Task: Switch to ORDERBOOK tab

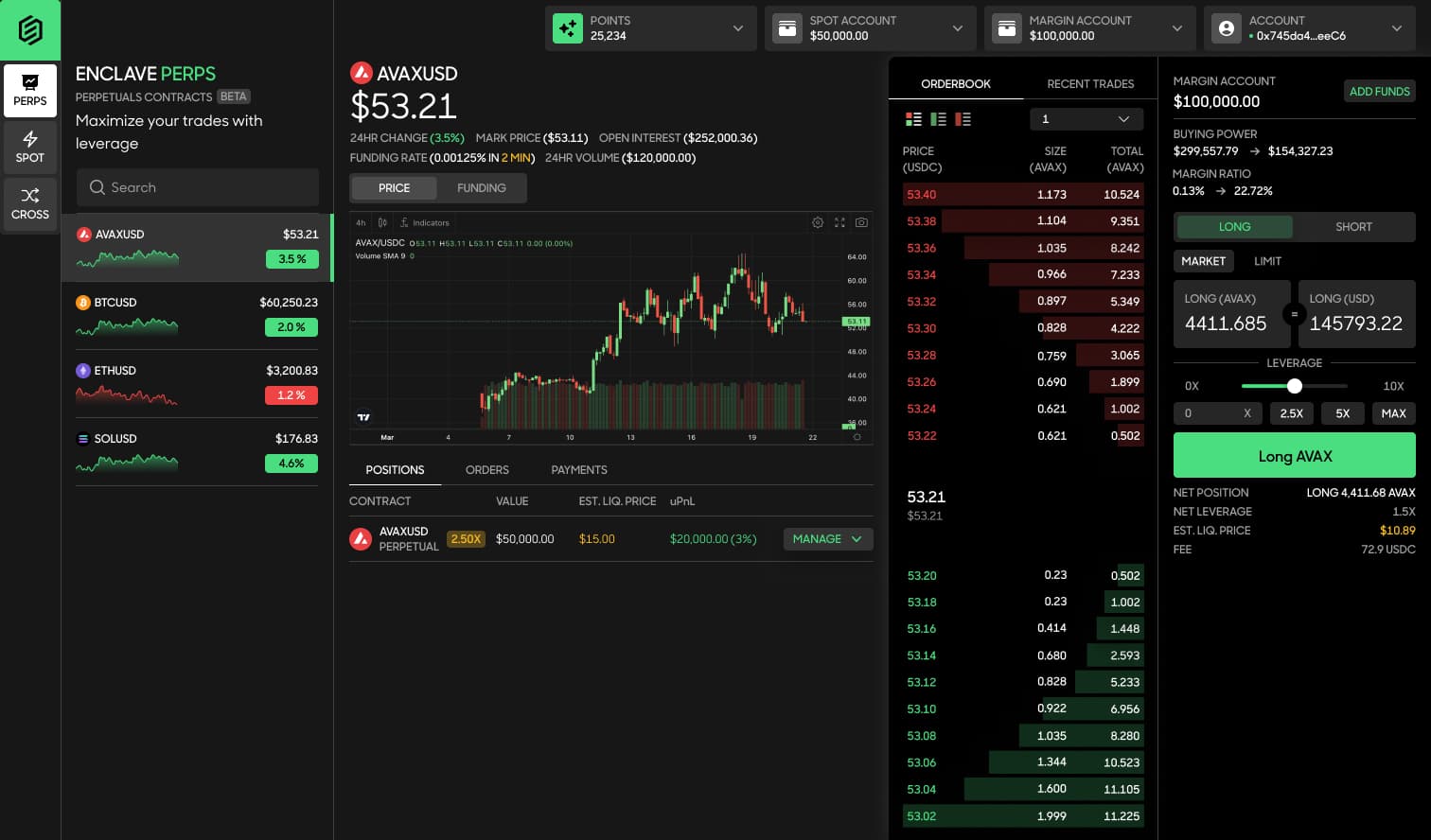Action: (956, 83)
